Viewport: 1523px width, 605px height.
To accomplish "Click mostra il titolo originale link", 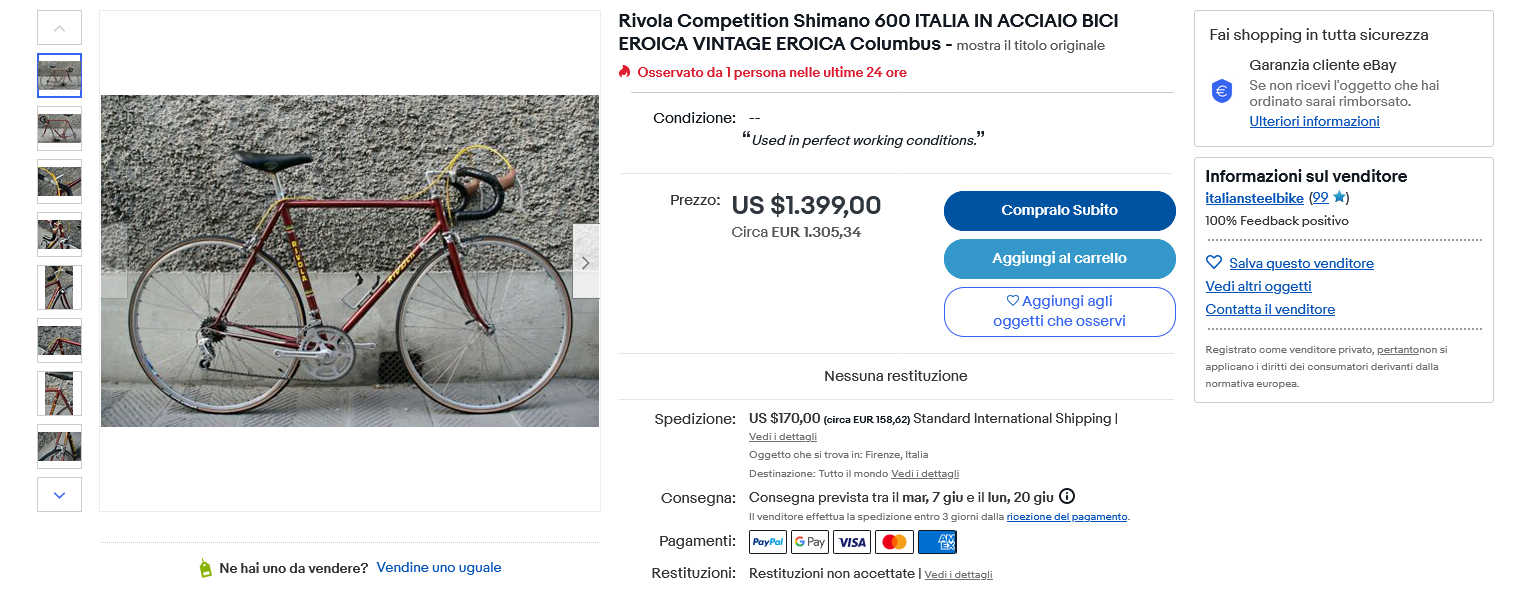I will 1030,46.
